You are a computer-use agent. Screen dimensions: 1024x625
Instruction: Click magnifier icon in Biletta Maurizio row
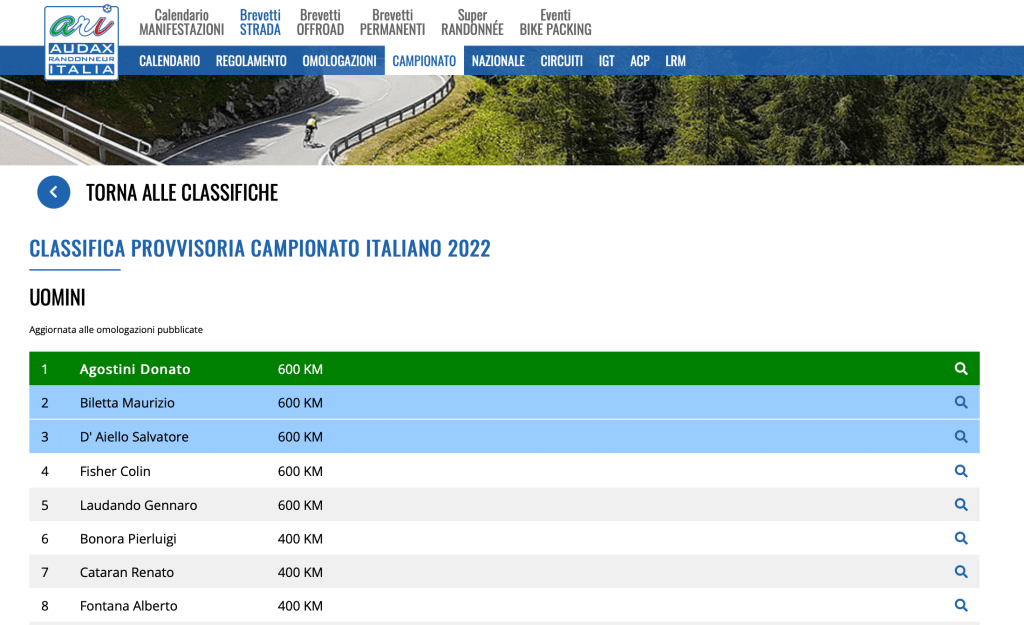click(961, 403)
